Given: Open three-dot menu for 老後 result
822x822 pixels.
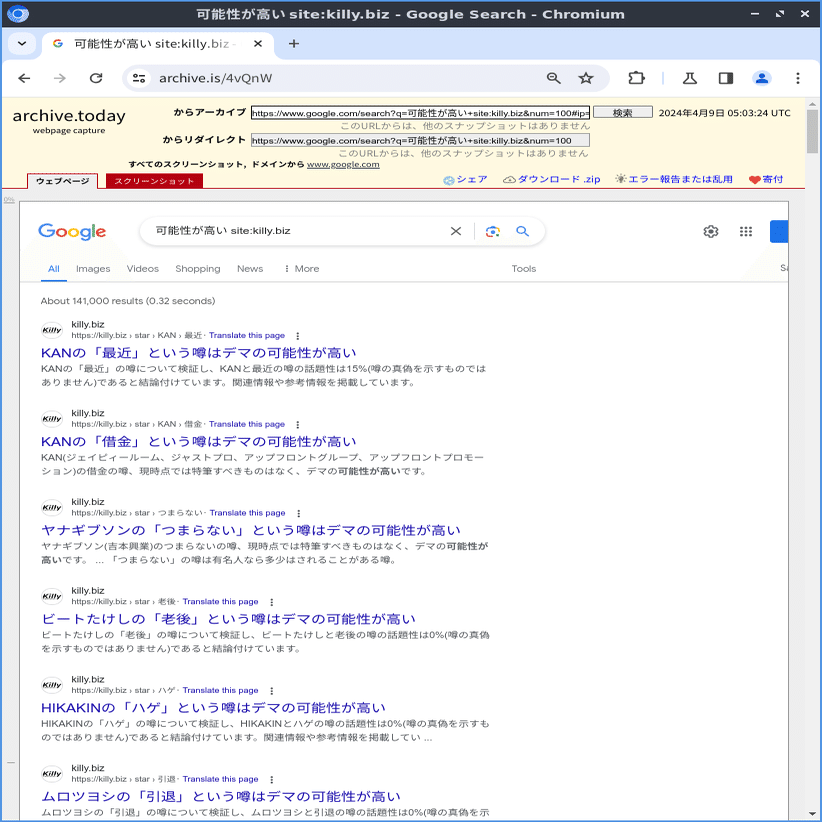Looking at the screenshot, I should (x=272, y=602).
